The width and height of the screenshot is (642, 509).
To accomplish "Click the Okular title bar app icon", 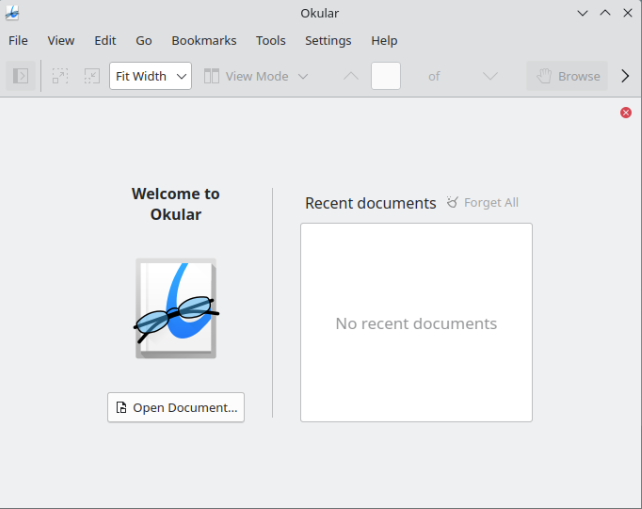I will click(12, 13).
